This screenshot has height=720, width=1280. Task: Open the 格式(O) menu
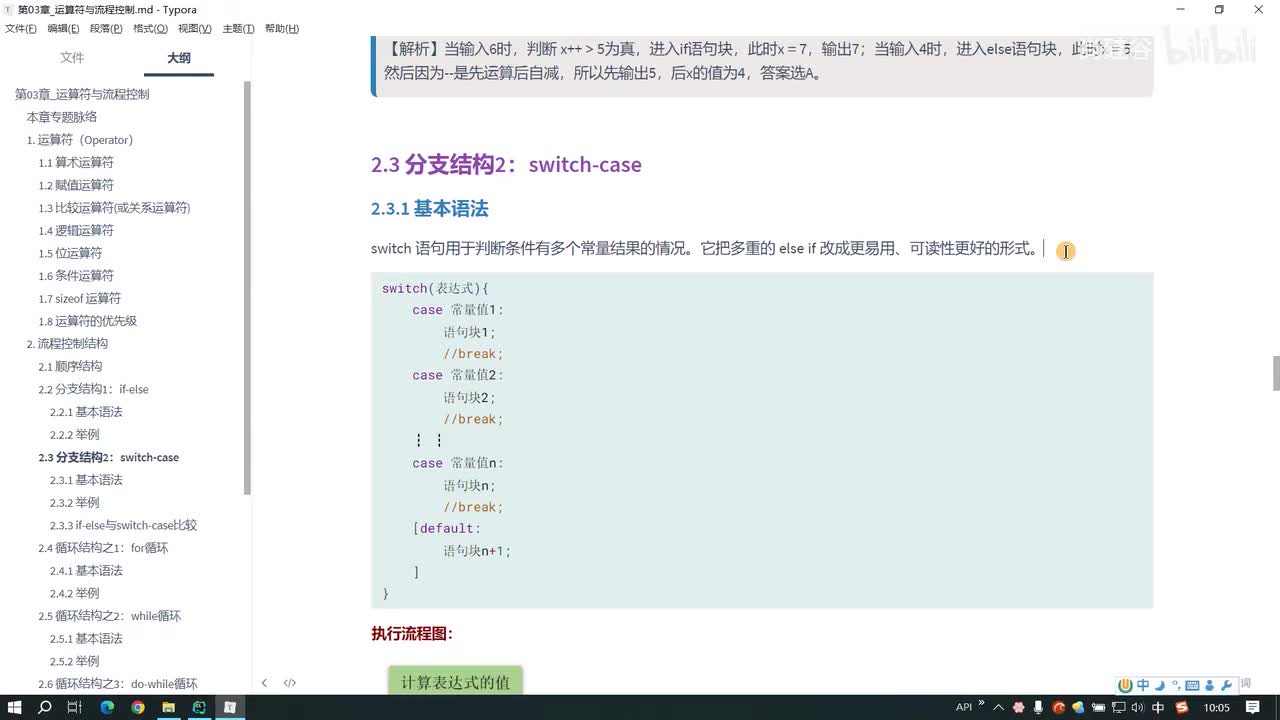[150, 29]
